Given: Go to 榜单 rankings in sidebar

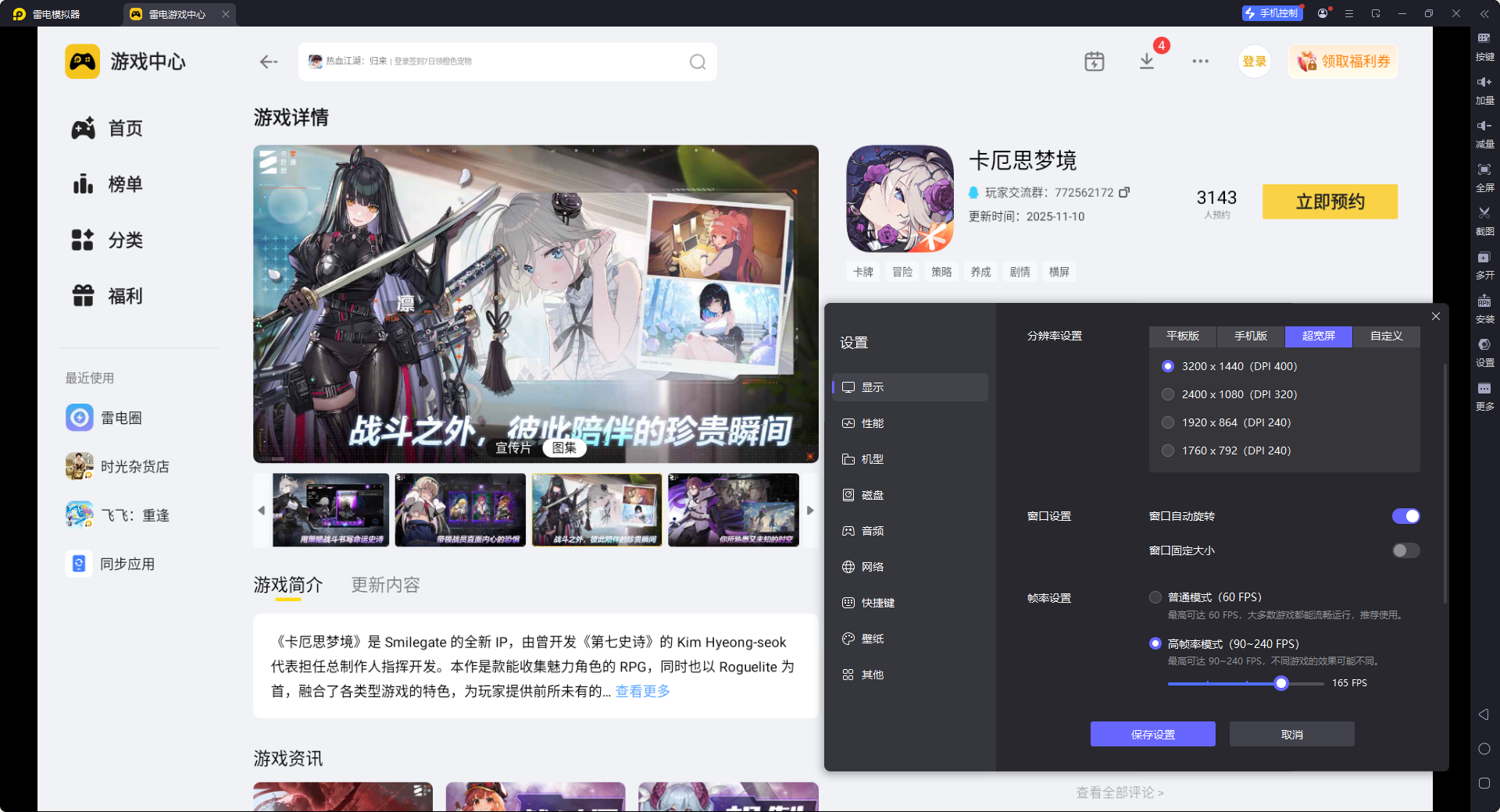Looking at the screenshot, I should pyautogui.click(x=107, y=184).
